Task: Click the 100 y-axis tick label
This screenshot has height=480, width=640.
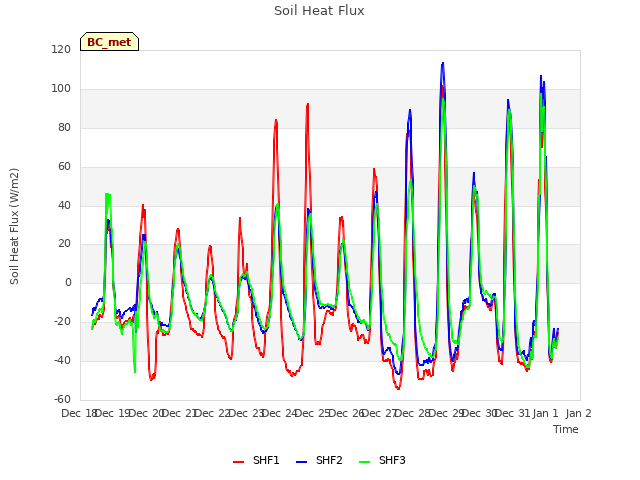Action: tap(61, 89)
